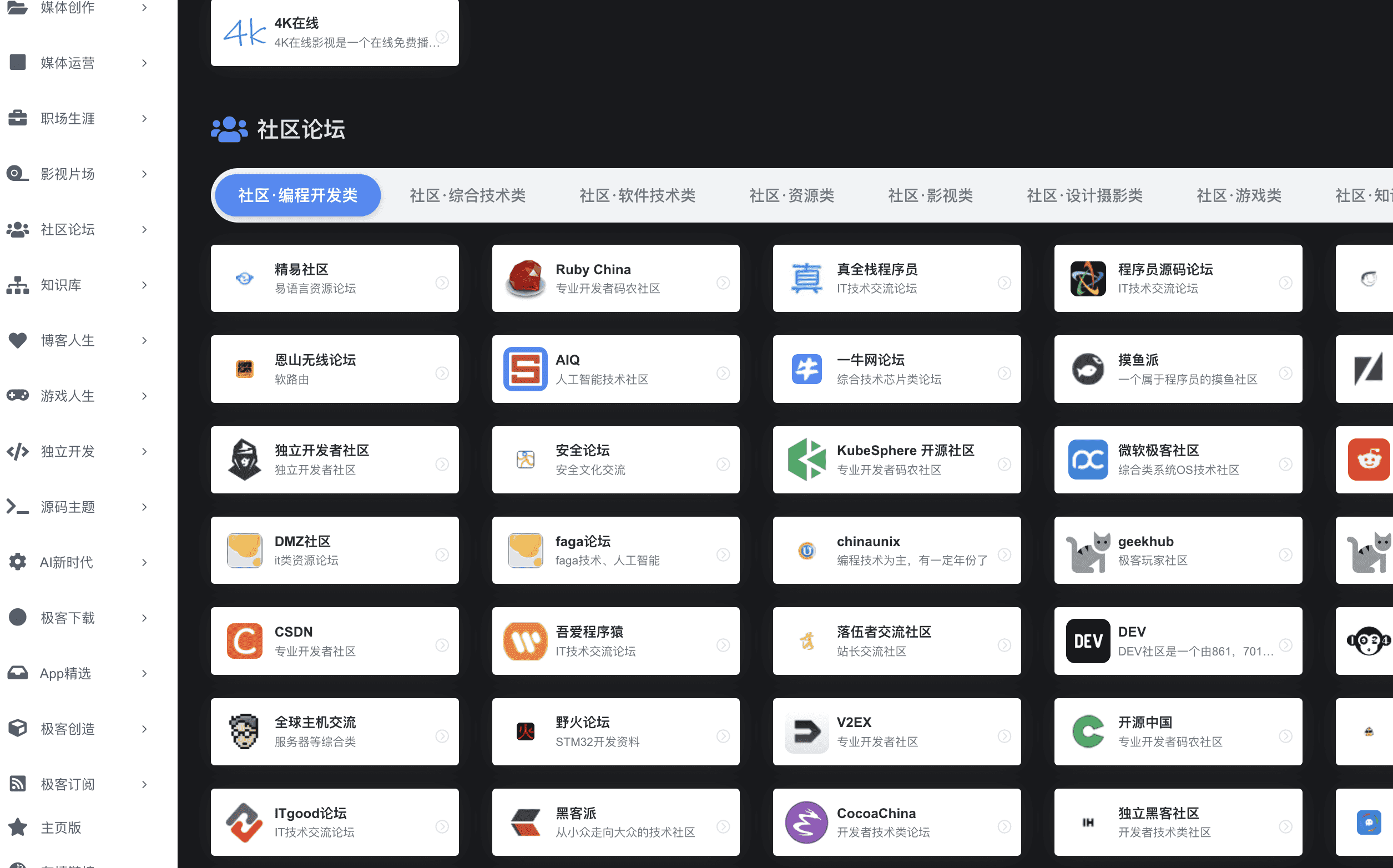Open the 摸鱼派 community card
1393x868 pixels.
1177,369
